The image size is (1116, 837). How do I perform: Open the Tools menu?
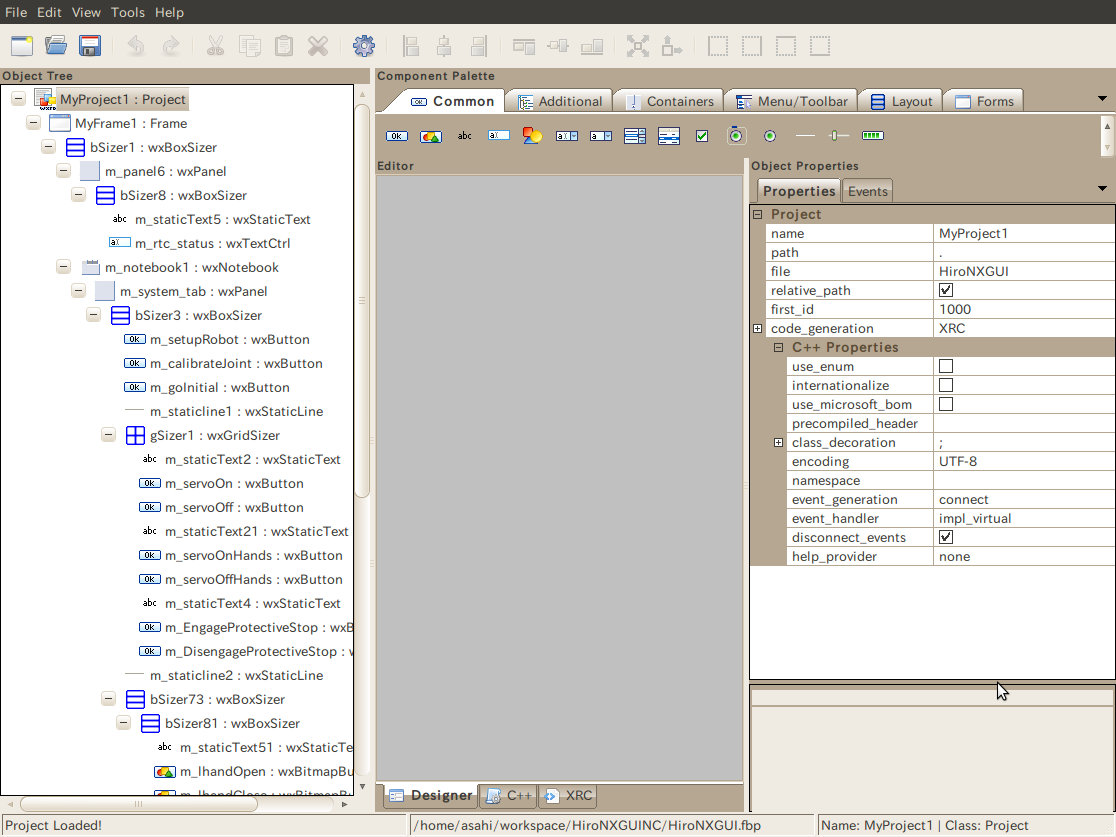coord(127,12)
